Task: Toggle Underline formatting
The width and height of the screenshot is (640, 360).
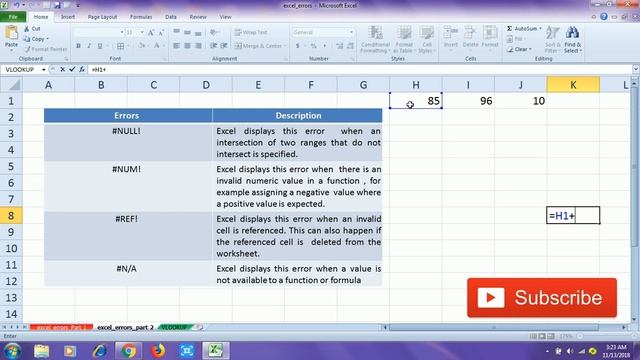Action: coord(100,46)
